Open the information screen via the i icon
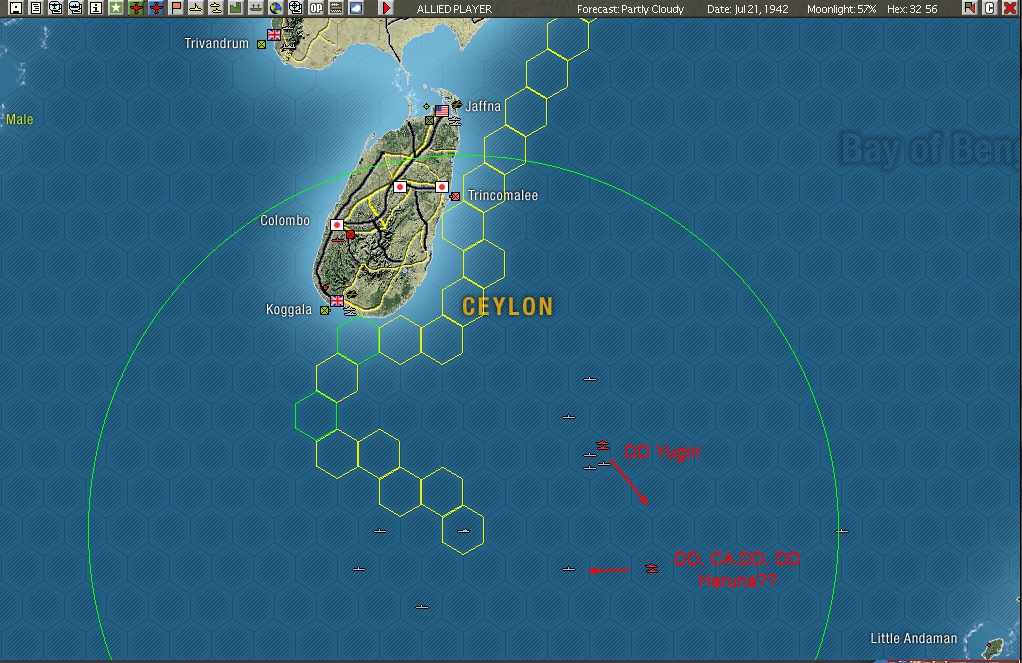 [x=95, y=8]
